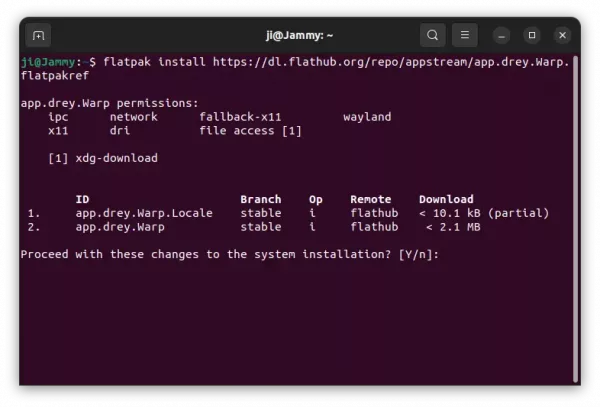
Task: Click the ID column header
Action: 82,199
